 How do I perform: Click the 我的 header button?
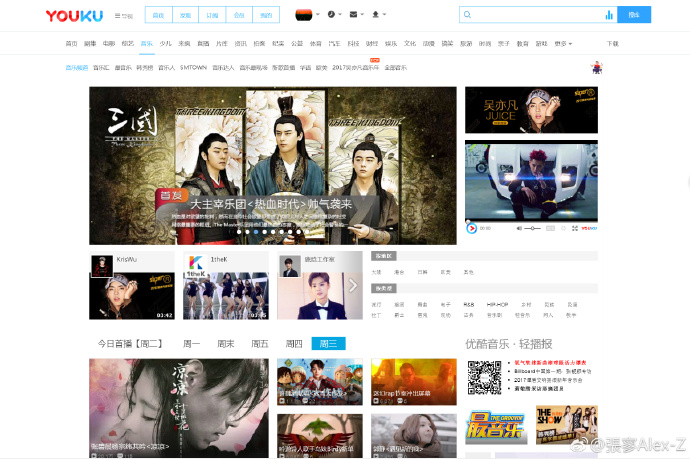coord(266,15)
